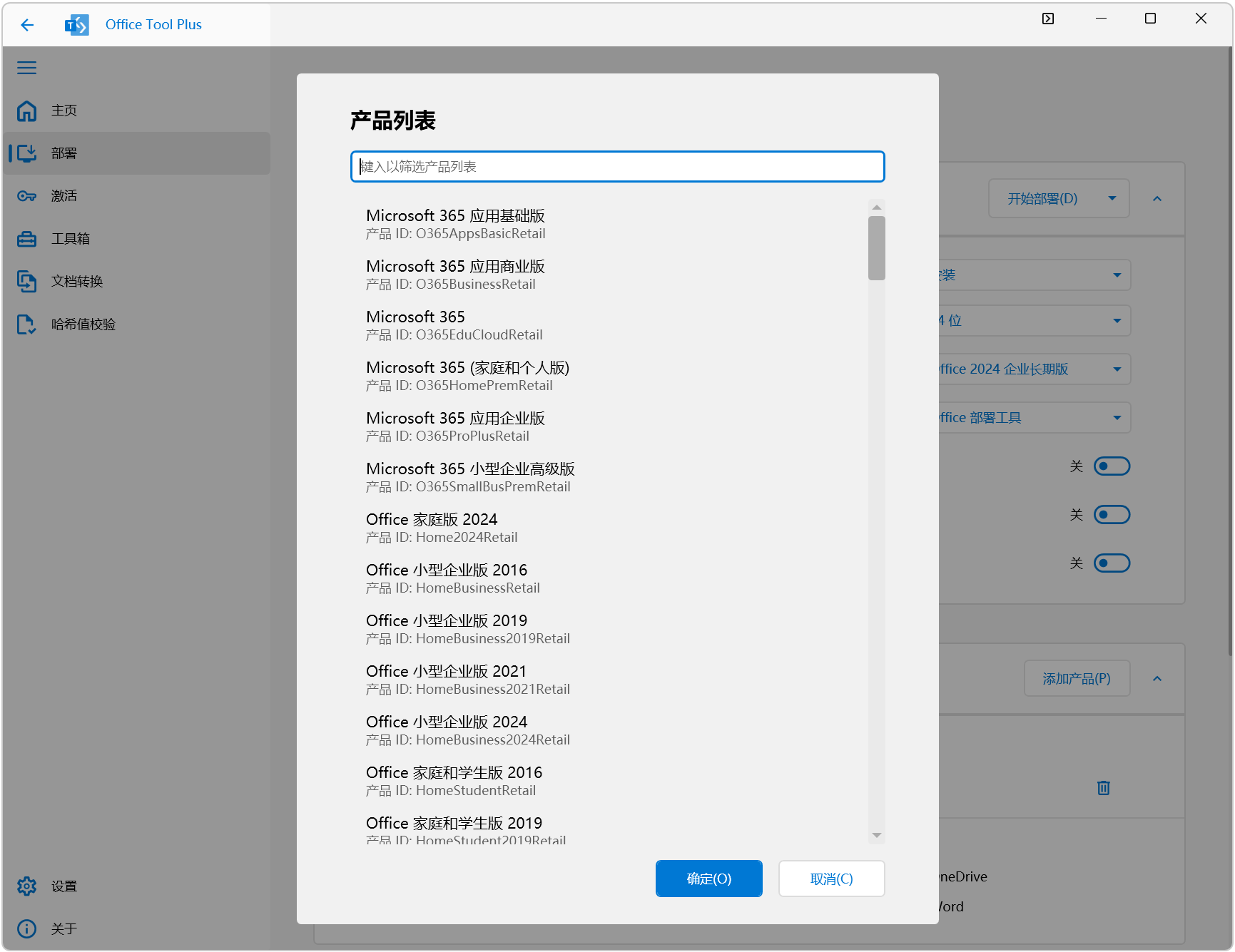Collapse the deployment section chevron
The width and height of the screenshot is (1235, 952).
click(x=1157, y=199)
